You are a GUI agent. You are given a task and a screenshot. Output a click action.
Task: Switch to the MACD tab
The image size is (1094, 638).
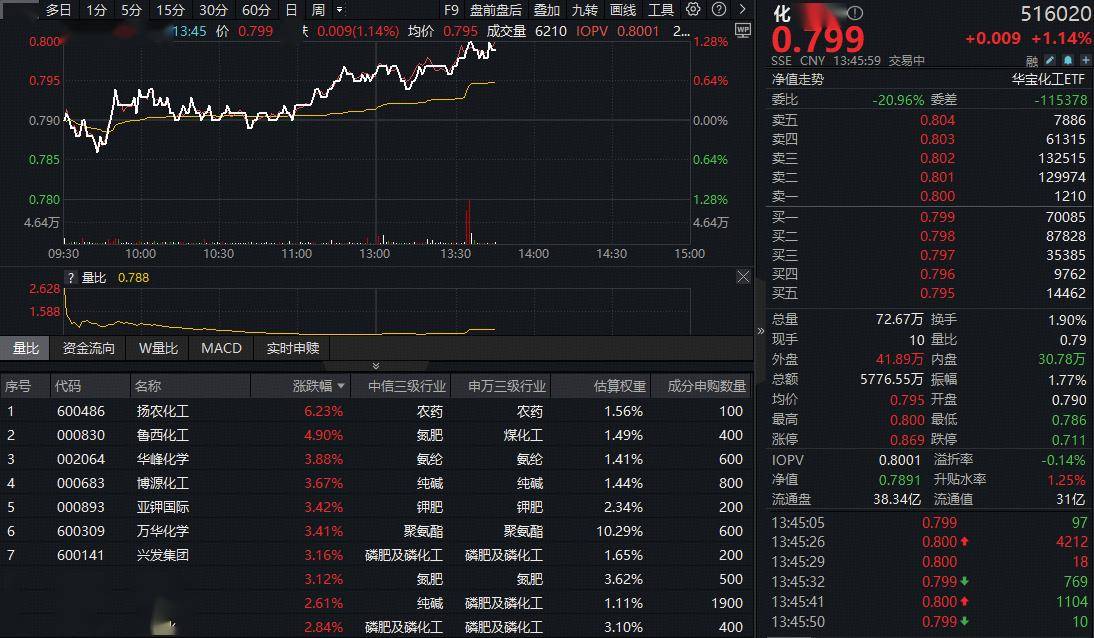pos(221,348)
